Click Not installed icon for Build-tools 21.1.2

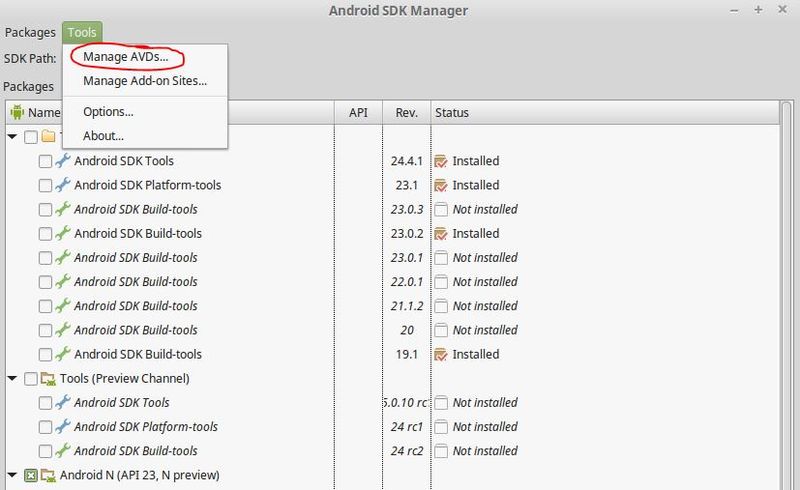click(441, 306)
